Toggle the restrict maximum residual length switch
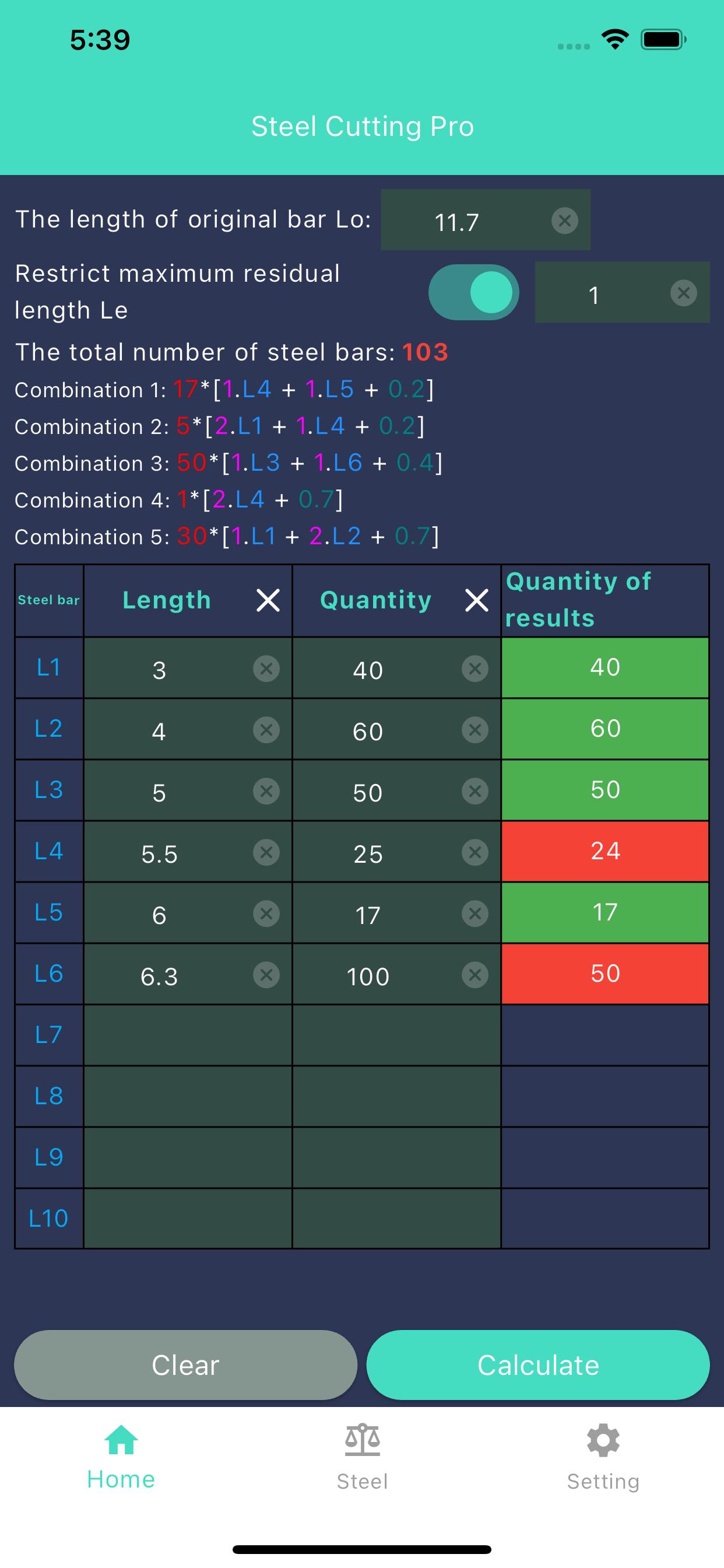This screenshot has height=1568, width=724. point(473,292)
